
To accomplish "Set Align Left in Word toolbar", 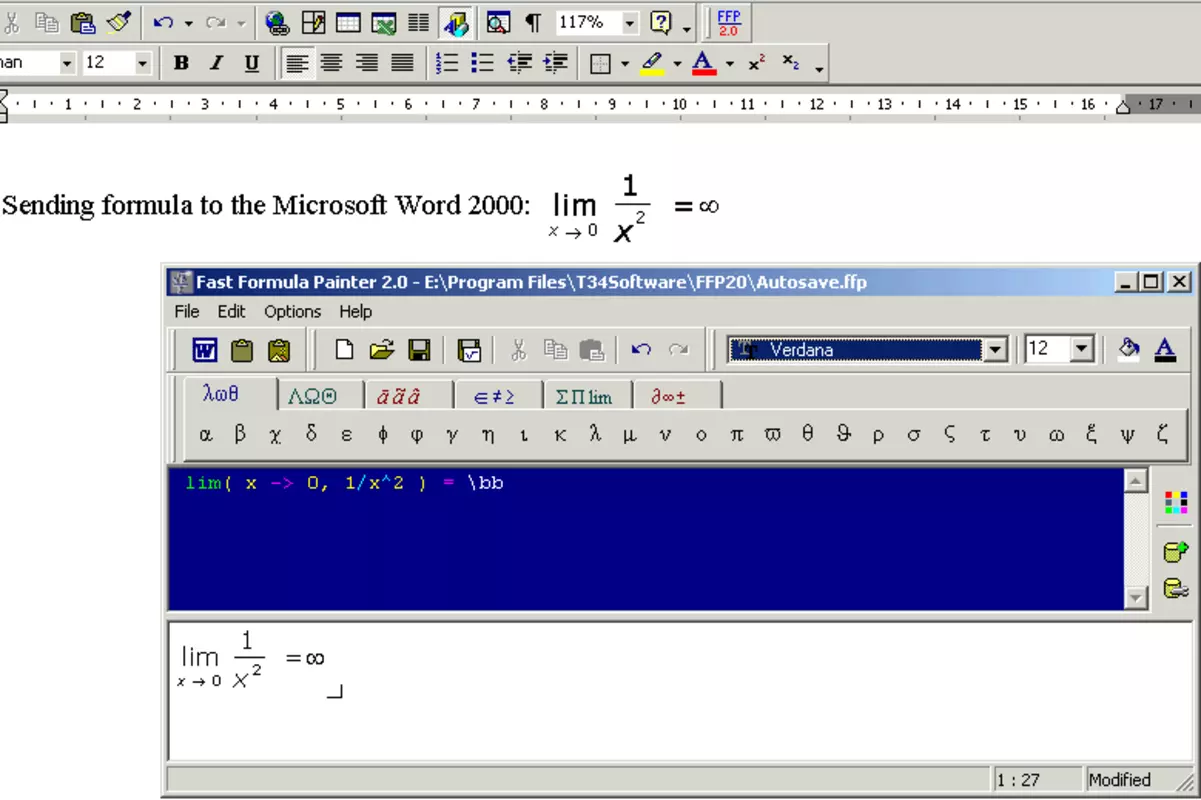I will (297, 63).
